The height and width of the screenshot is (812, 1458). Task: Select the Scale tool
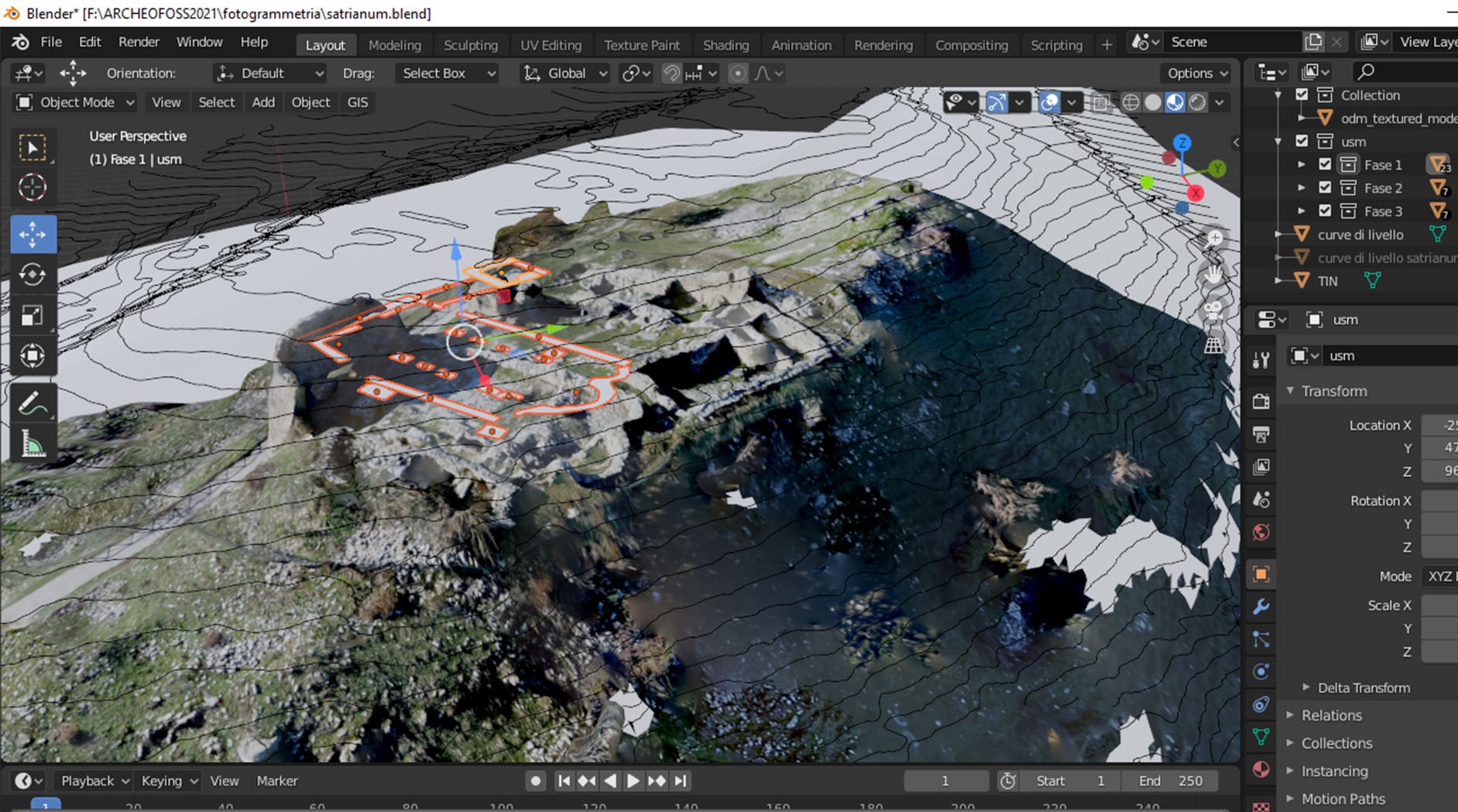click(33, 316)
